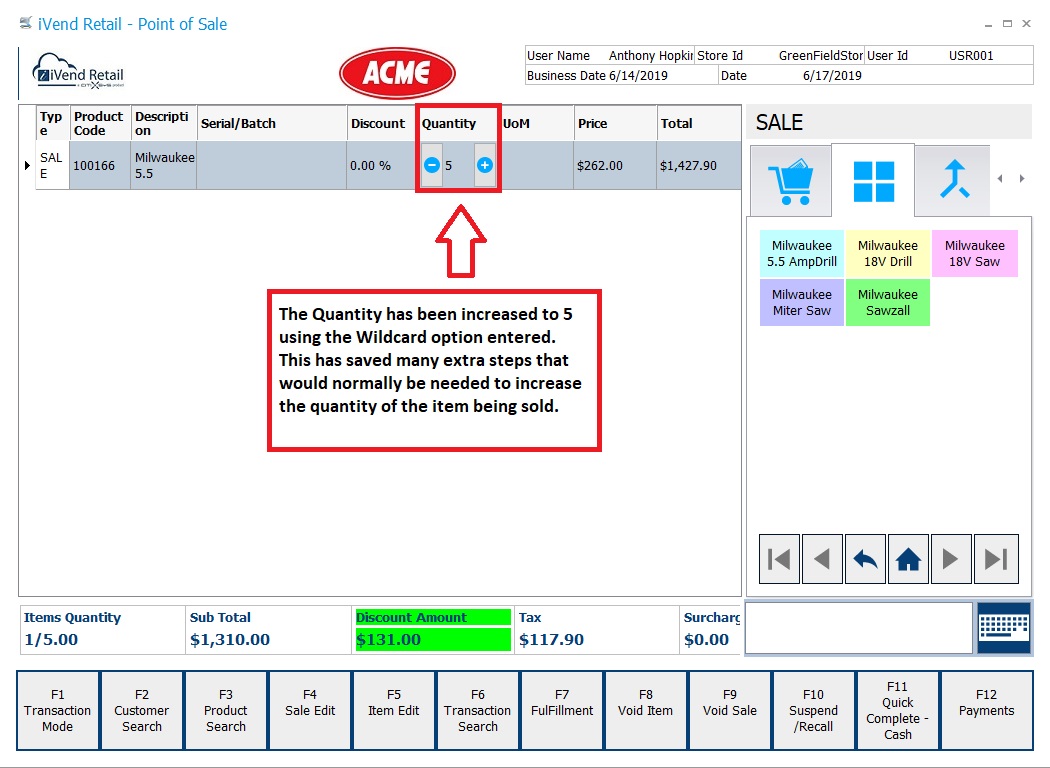The height and width of the screenshot is (768, 1050).
Task: Select the row marker arrow for the sale line
Action: [27, 165]
